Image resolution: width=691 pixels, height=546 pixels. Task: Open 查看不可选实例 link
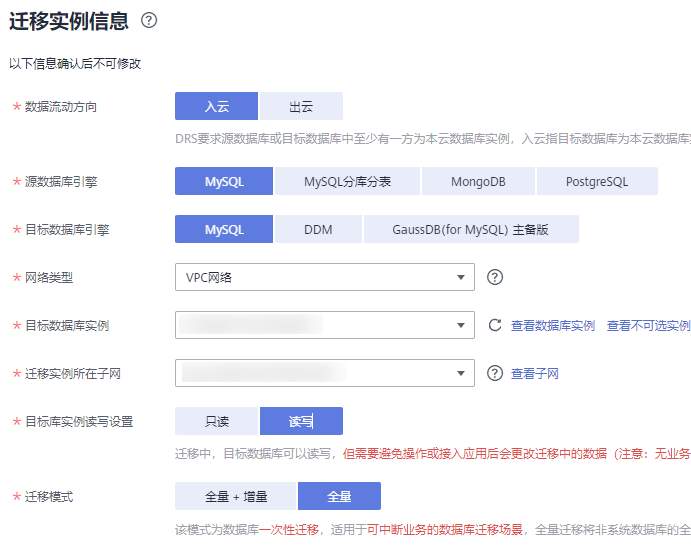pyautogui.click(x=648, y=326)
